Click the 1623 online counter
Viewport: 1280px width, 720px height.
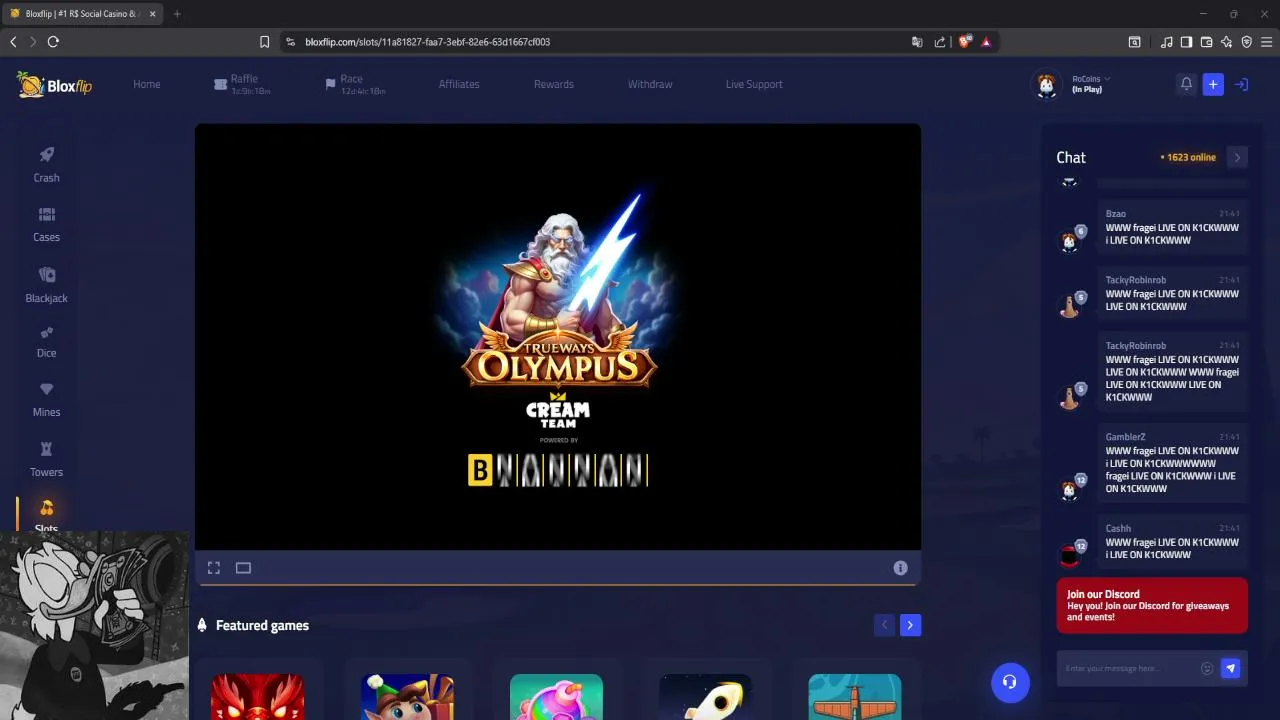click(1188, 157)
